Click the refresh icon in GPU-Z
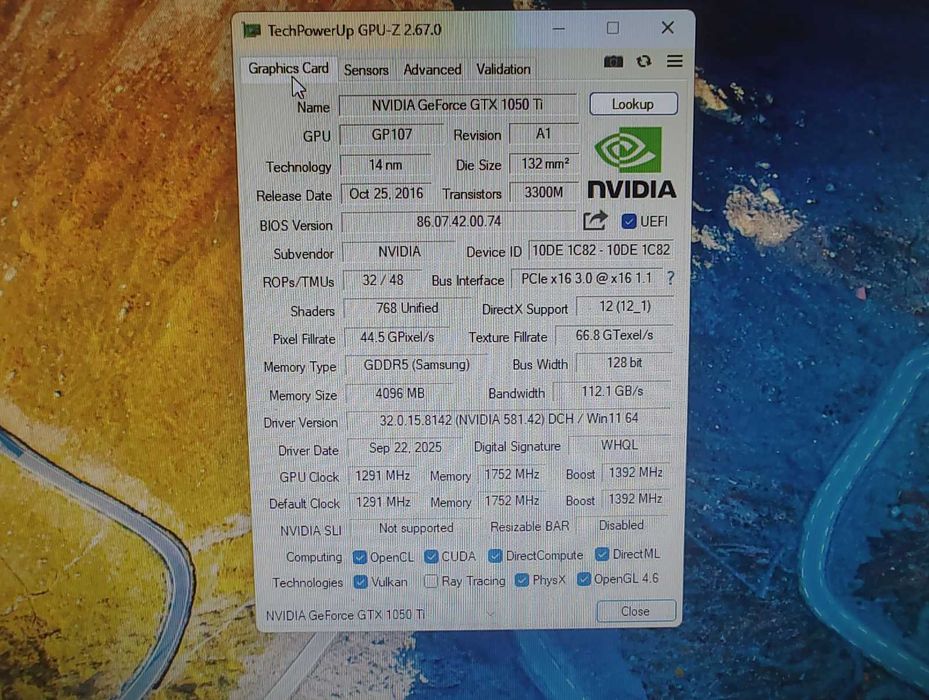This screenshot has width=929, height=700. point(644,61)
